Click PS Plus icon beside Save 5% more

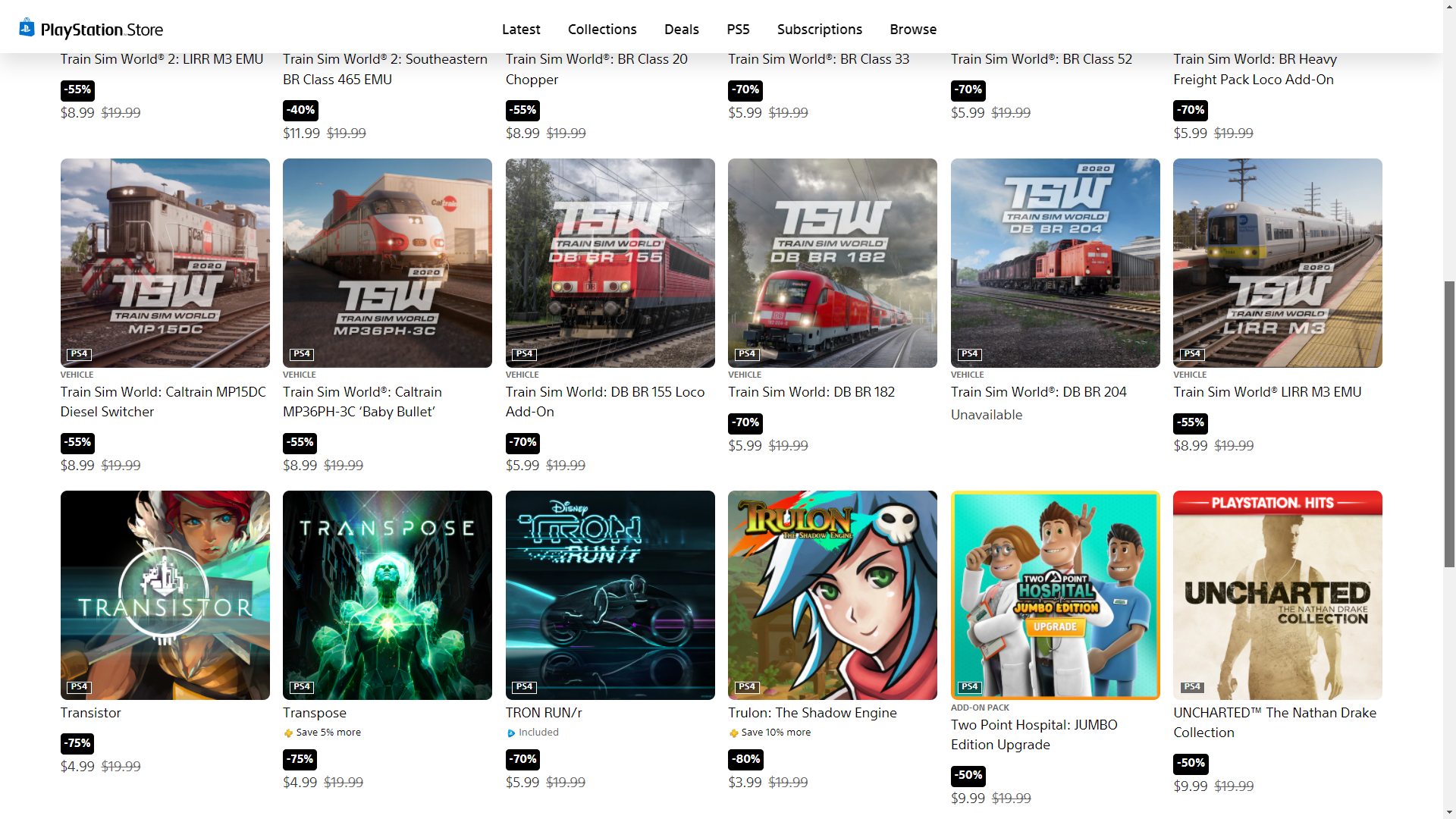pyautogui.click(x=288, y=733)
